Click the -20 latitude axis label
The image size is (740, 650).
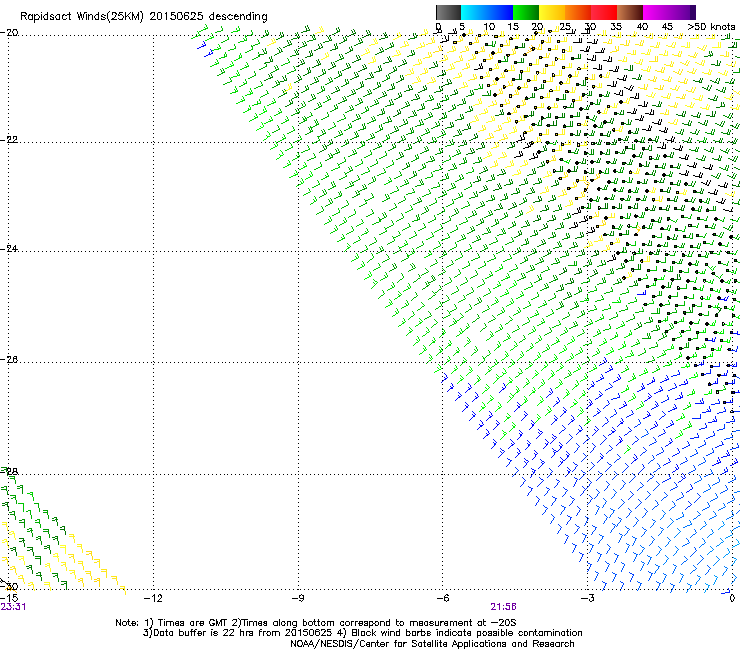point(9,33)
